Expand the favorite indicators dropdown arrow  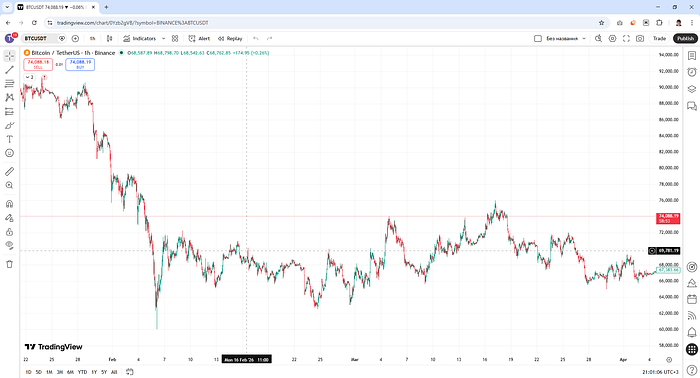point(163,38)
